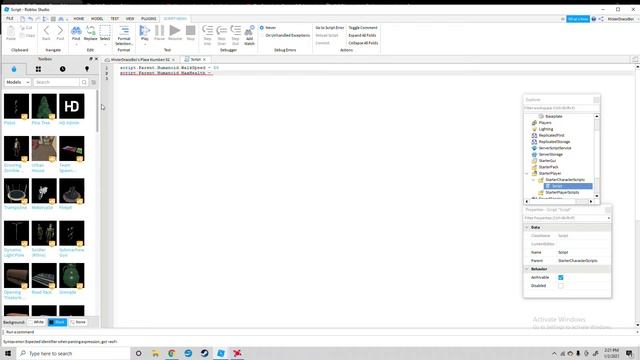Click the Step Out debugger icon
The width and height of the screenshot is (640, 360).
[x=236, y=30]
